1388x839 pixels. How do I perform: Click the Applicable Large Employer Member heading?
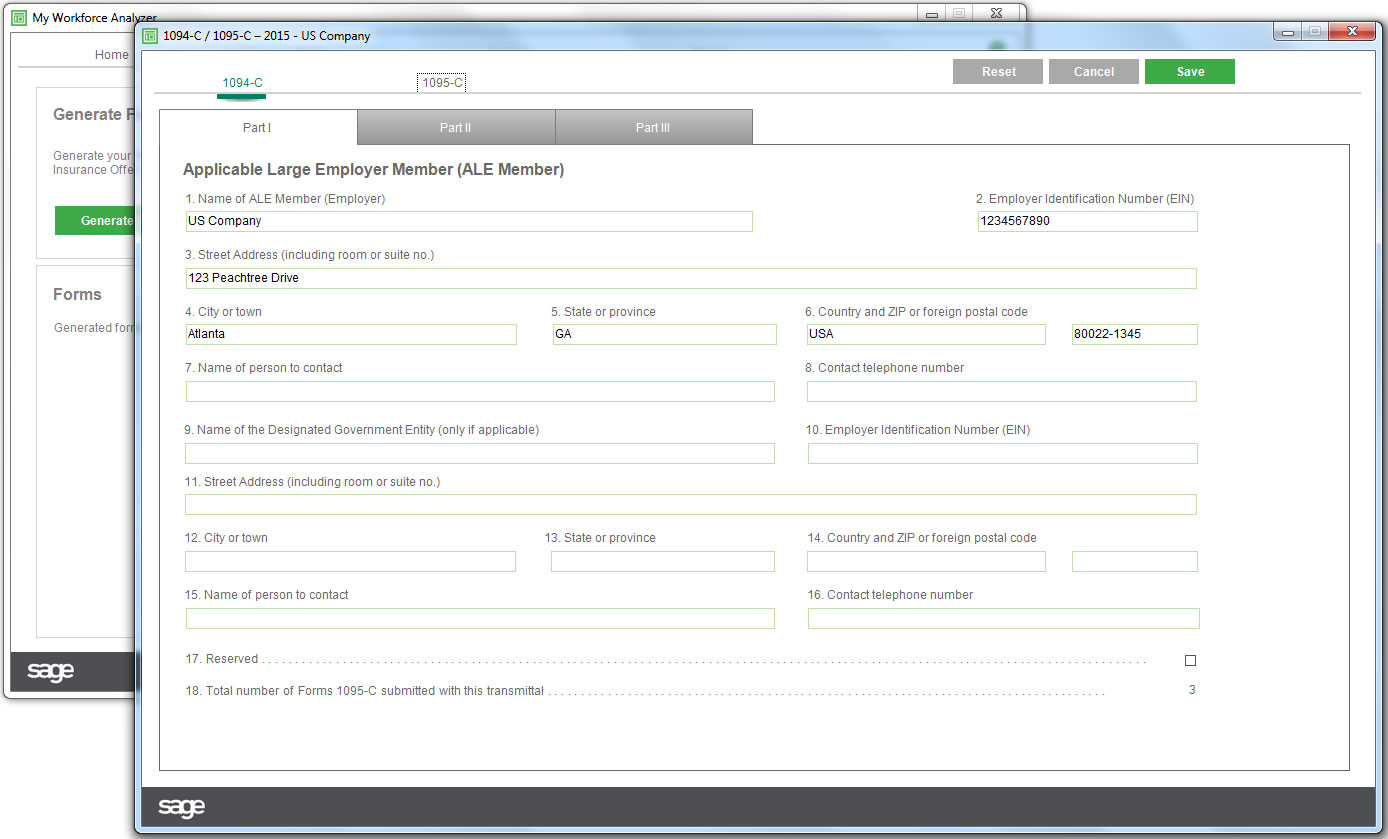point(373,170)
